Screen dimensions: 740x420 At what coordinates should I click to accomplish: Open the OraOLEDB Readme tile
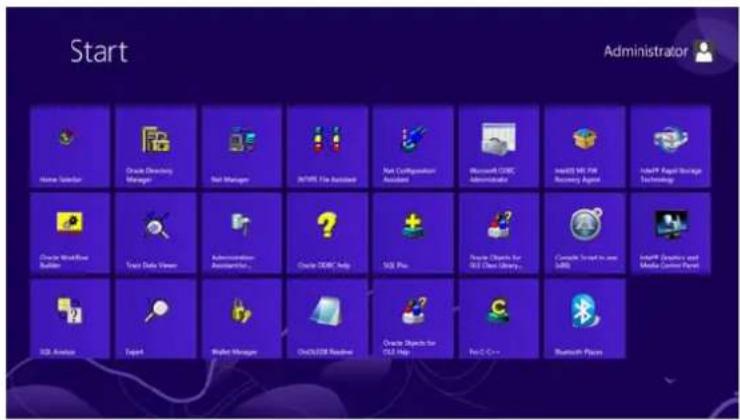pos(328,319)
